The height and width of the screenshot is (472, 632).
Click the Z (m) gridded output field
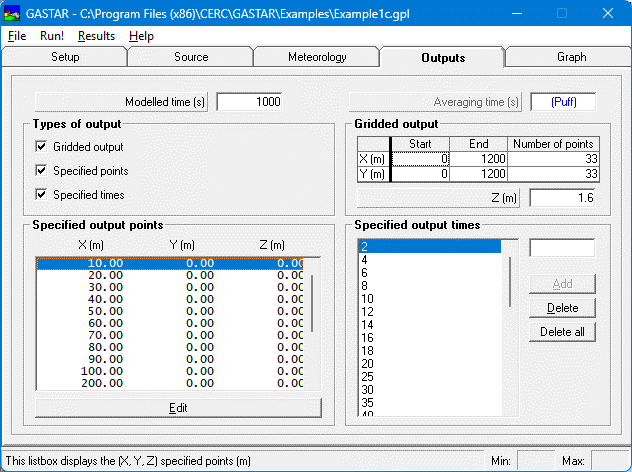pos(562,198)
